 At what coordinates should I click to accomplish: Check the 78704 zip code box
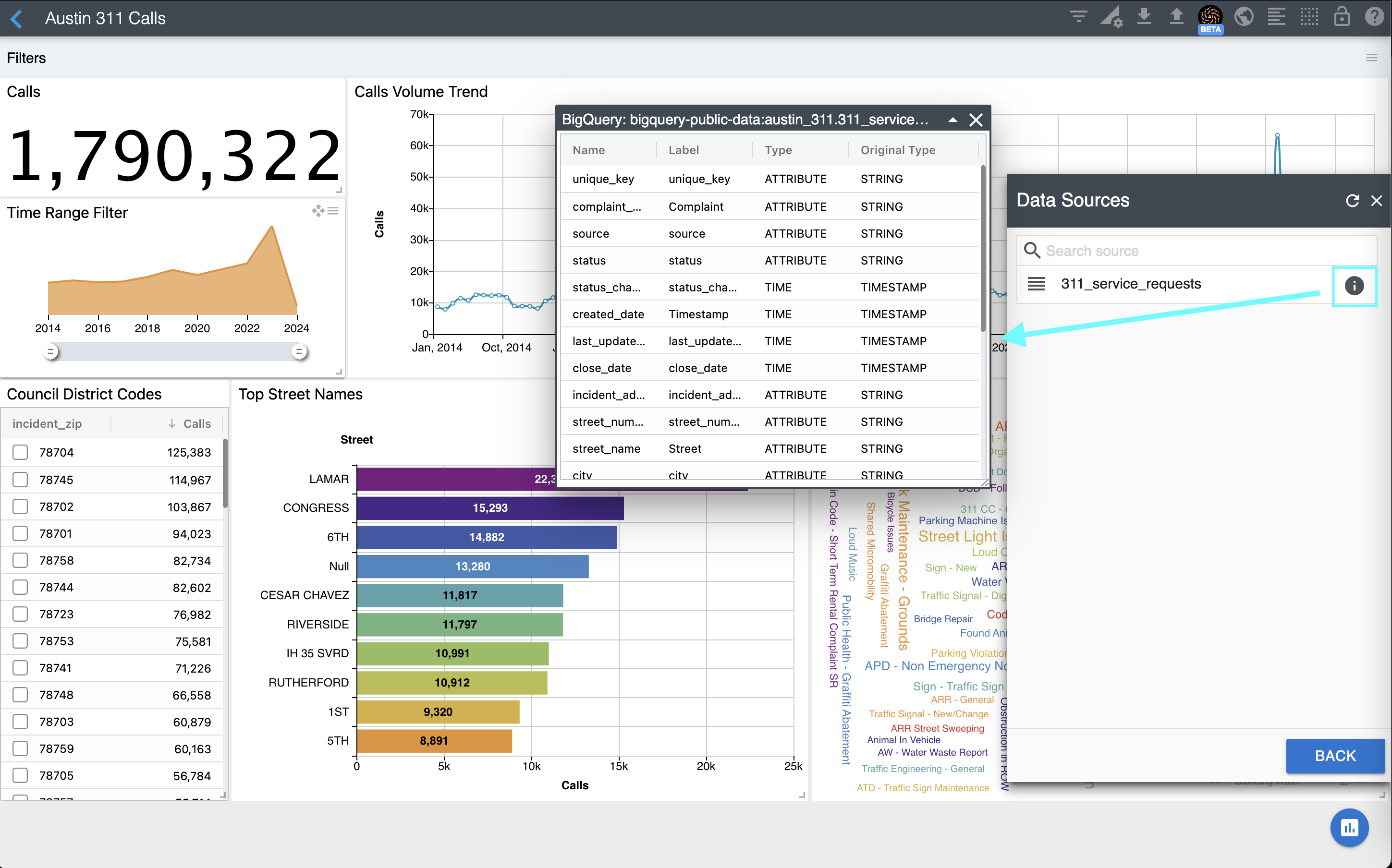click(21, 452)
